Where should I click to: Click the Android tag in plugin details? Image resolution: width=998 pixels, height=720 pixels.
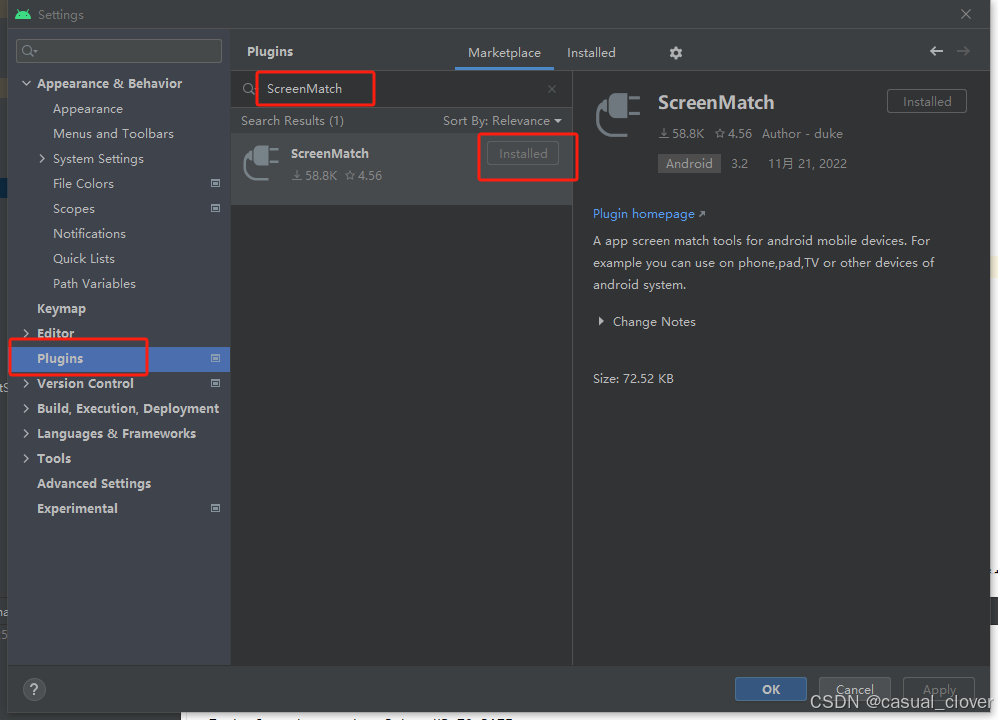[689, 164]
